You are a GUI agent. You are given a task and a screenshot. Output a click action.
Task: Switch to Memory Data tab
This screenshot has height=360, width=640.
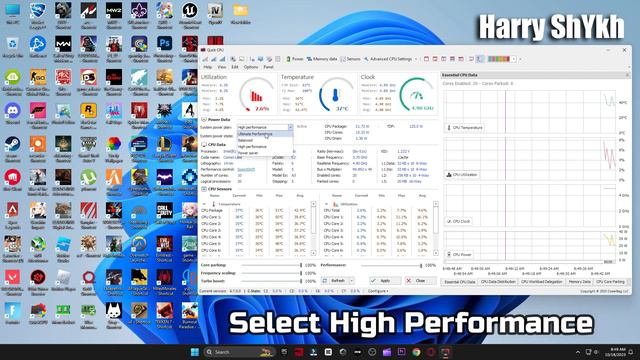579,282
